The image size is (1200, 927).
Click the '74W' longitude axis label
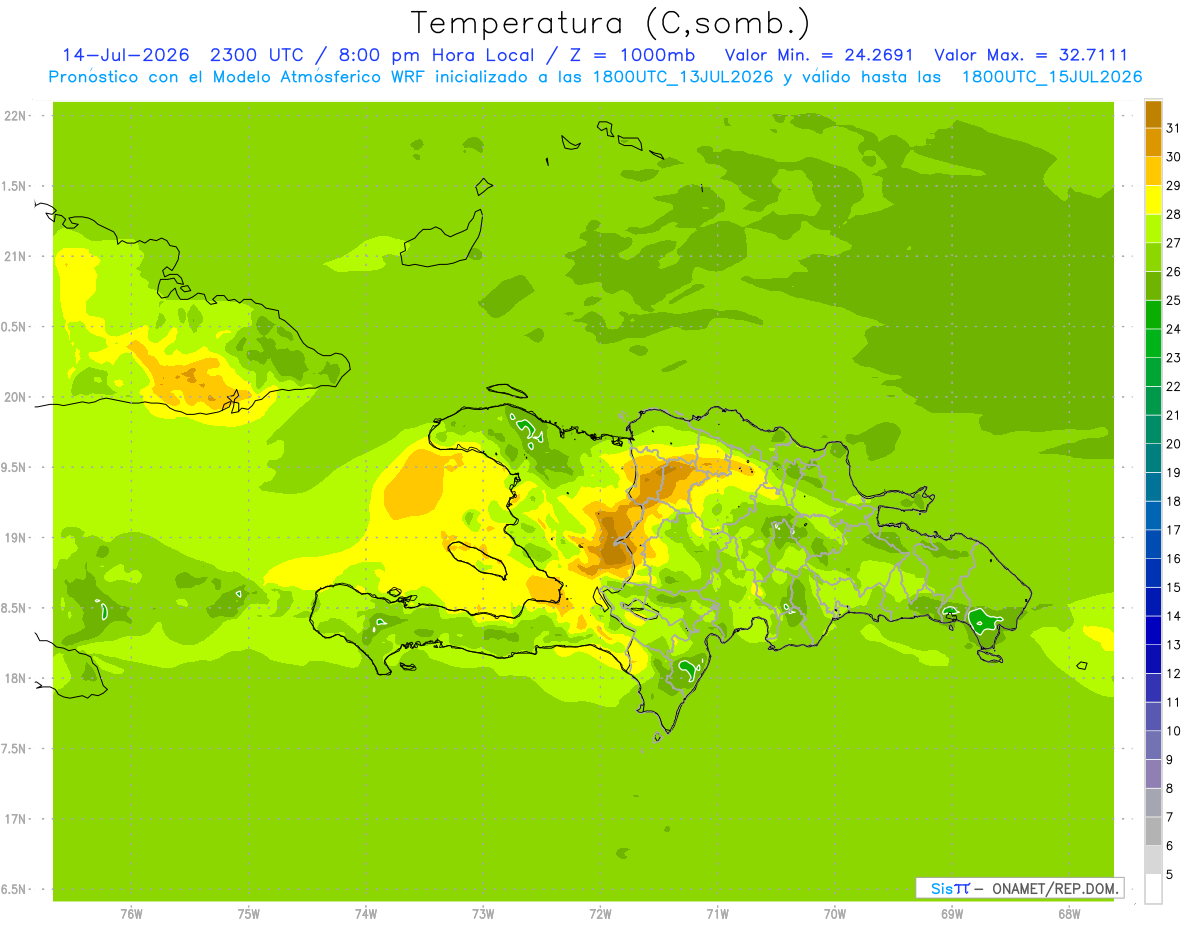click(366, 913)
